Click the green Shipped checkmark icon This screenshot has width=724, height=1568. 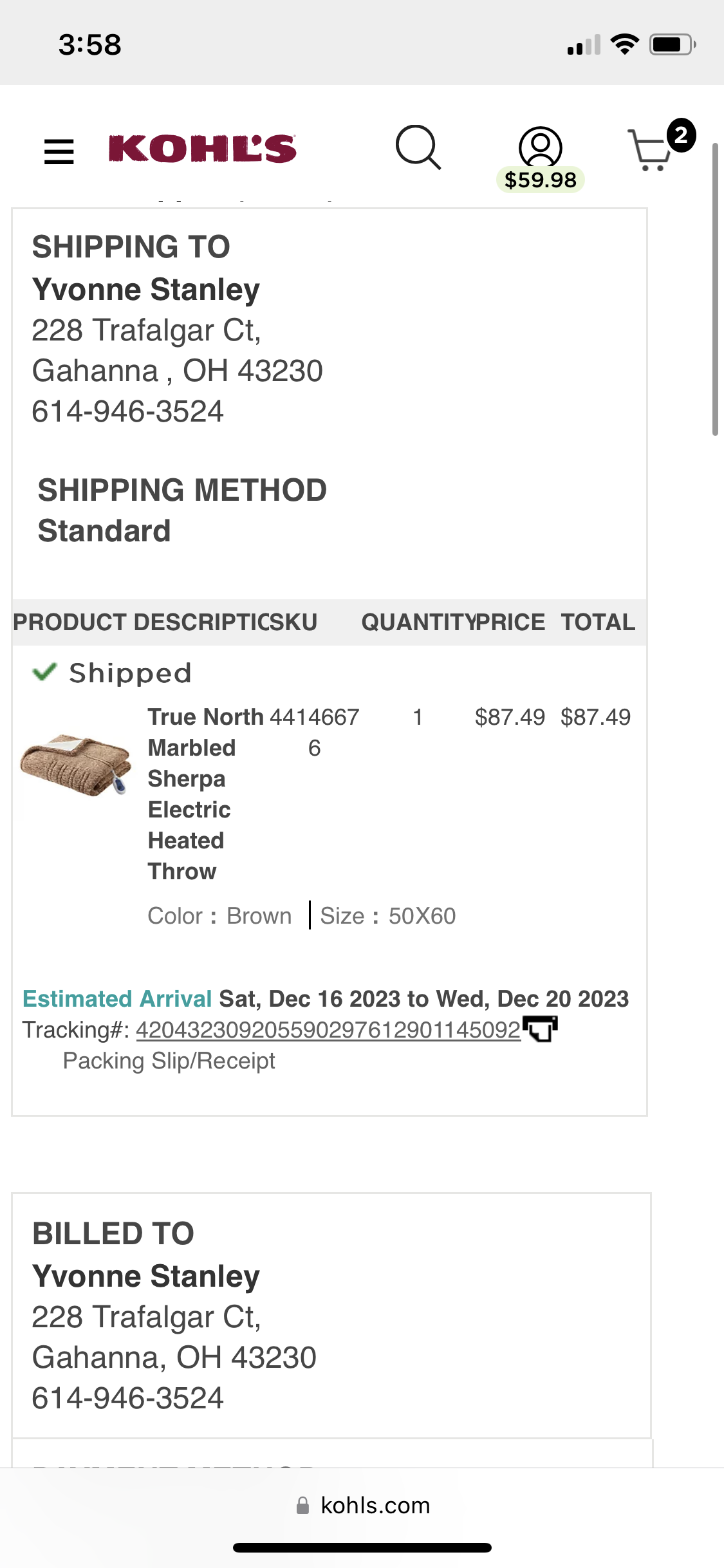pos(44,673)
